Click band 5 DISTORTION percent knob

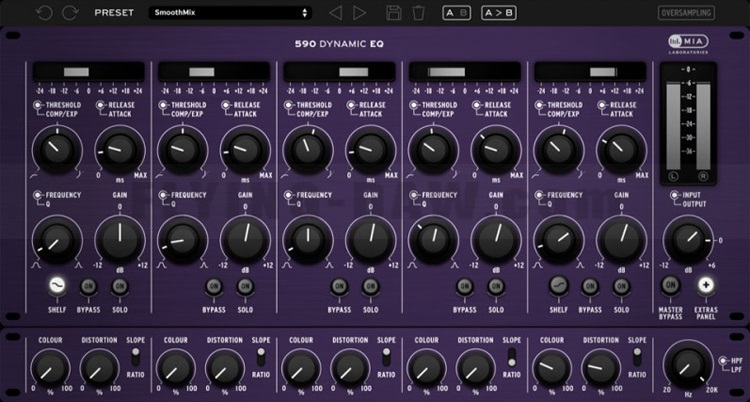(601, 369)
